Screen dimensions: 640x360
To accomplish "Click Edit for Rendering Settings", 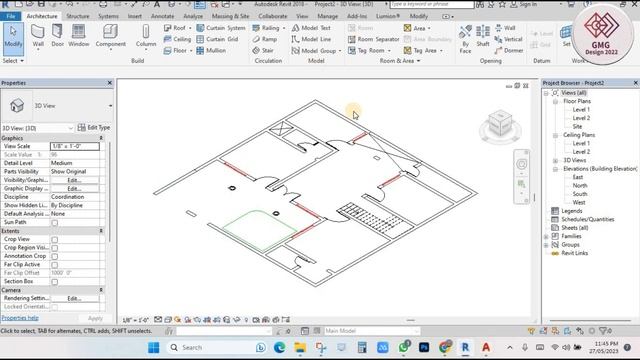I will click(74, 298).
